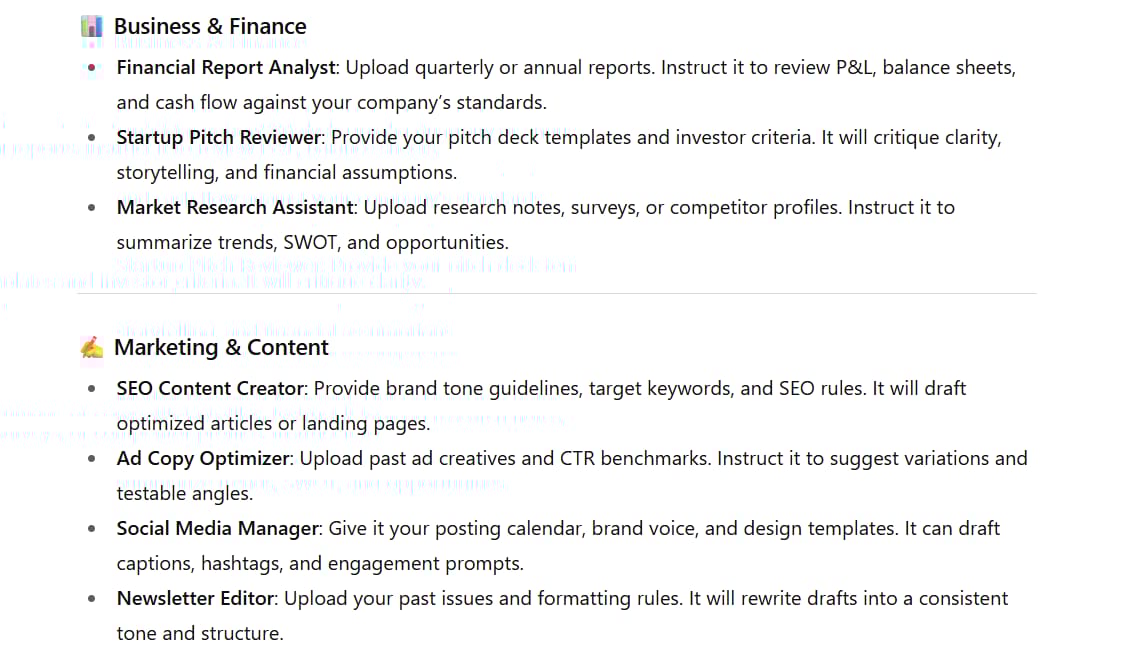This screenshot has width=1148, height=661.
Task: Click the bold Newsletter Editor text
Action: 199,599
